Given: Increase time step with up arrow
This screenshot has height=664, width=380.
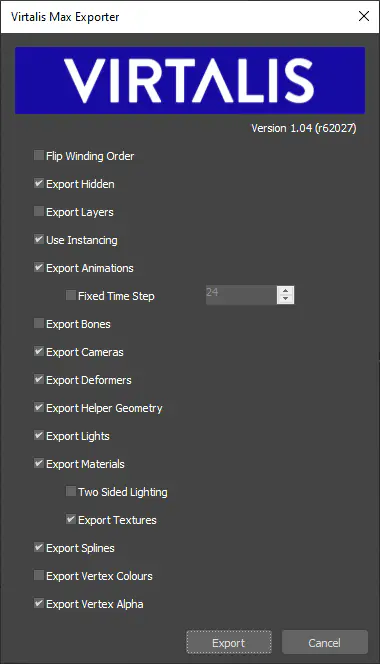Looking at the screenshot, I should (x=286, y=290).
